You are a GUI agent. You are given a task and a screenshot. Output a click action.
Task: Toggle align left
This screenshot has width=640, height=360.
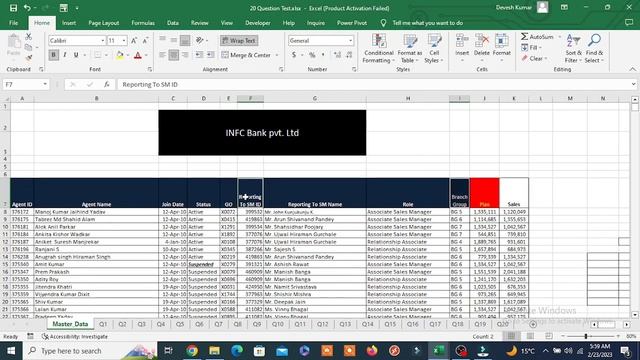pyautogui.click(x=162, y=55)
